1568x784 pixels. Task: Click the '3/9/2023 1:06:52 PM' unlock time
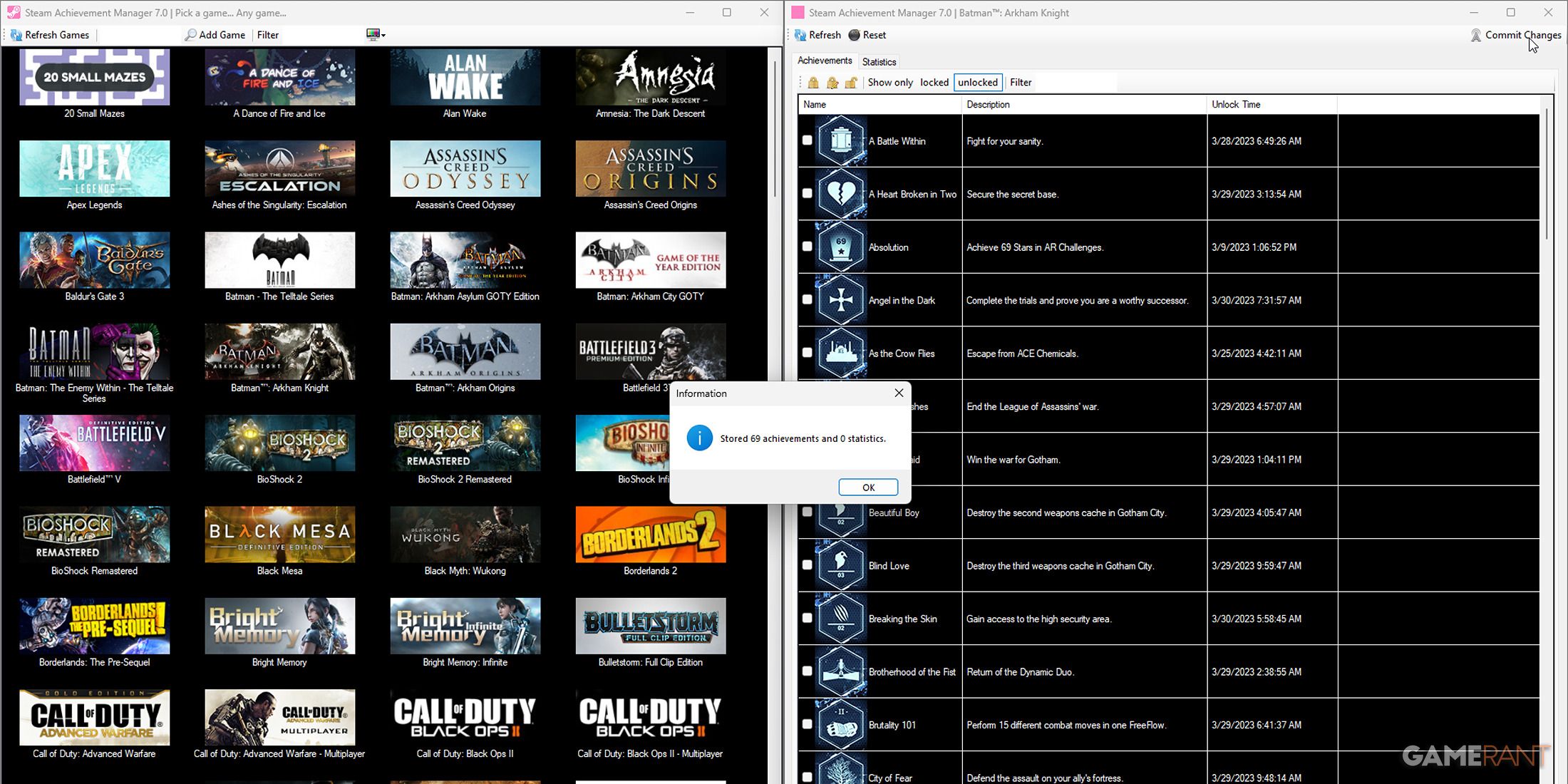(1254, 247)
